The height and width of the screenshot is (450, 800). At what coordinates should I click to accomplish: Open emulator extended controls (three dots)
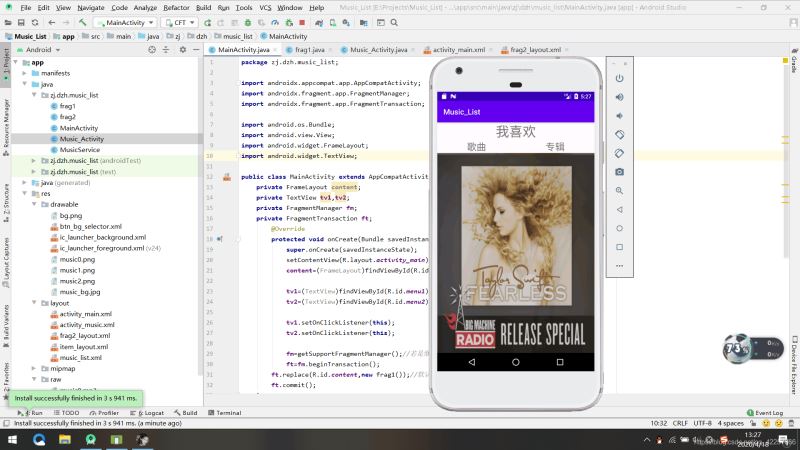pyautogui.click(x=619, y=265)
